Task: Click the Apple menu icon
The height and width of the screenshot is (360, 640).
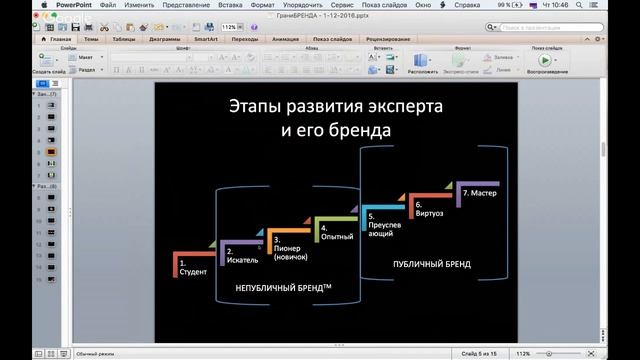Action: click(44, 5)
